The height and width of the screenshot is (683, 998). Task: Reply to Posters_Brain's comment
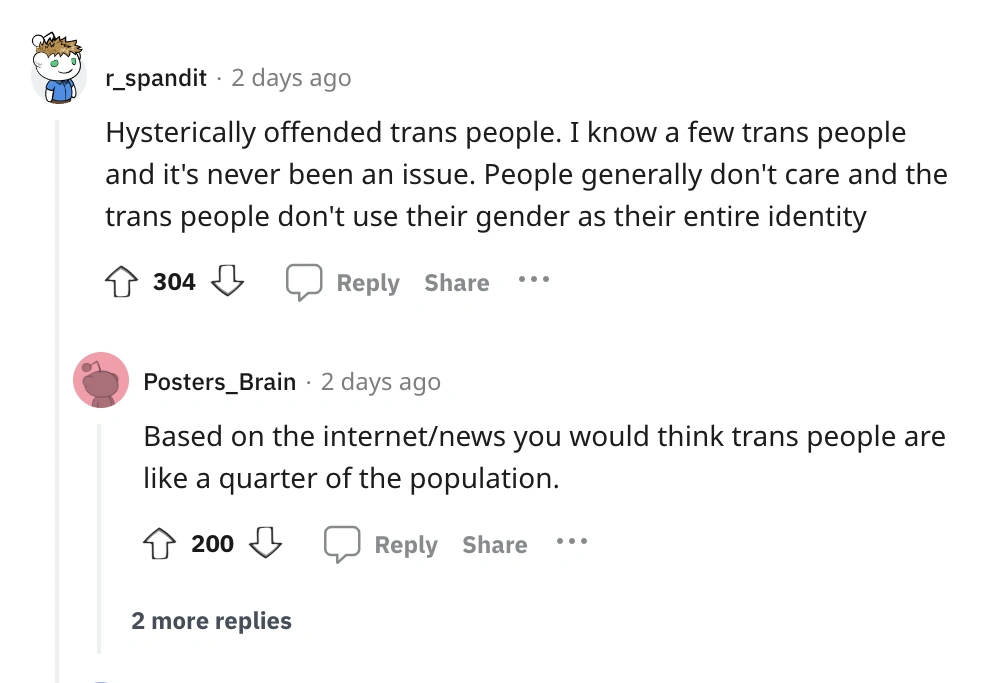tap(405, 545)
